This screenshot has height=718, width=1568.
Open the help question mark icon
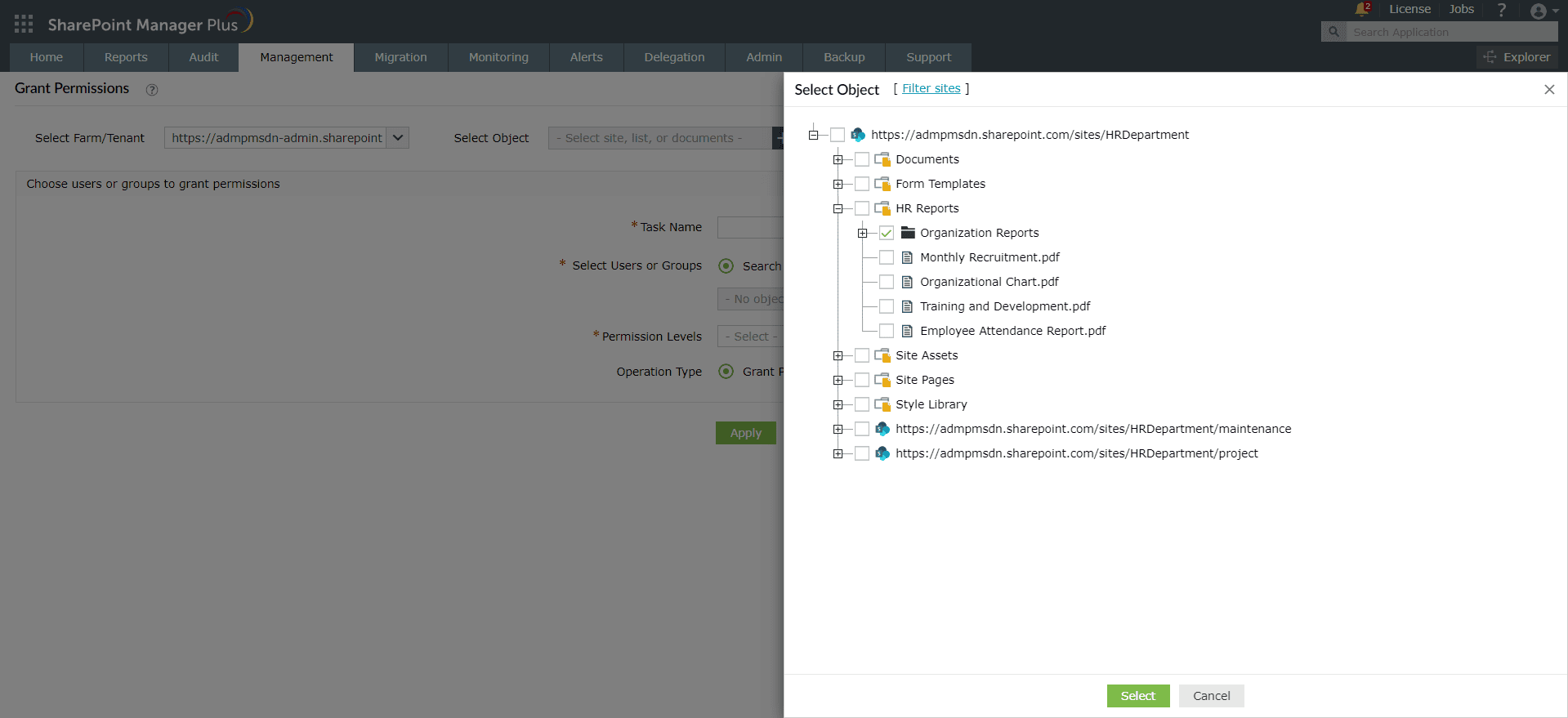coord(1501,10)
